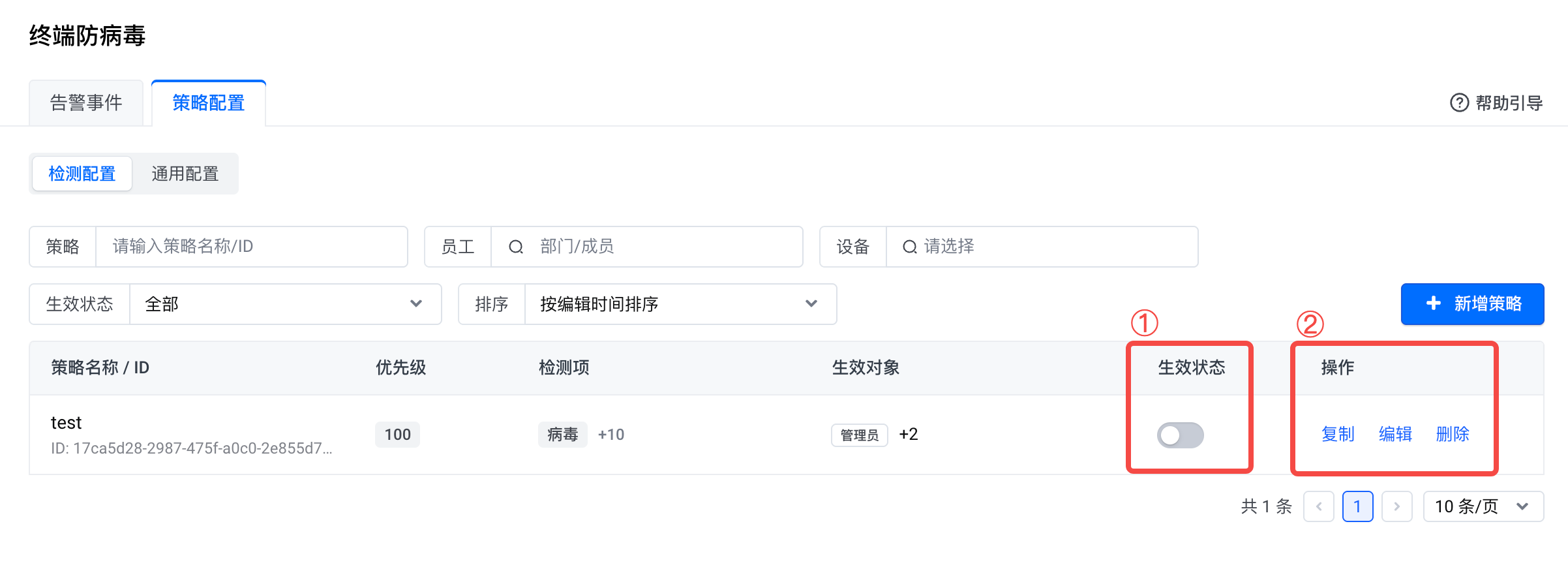1568x573 pixels.
Task: Toggle the test policy 生效状态 switch
Action: tap(1180, 435)
